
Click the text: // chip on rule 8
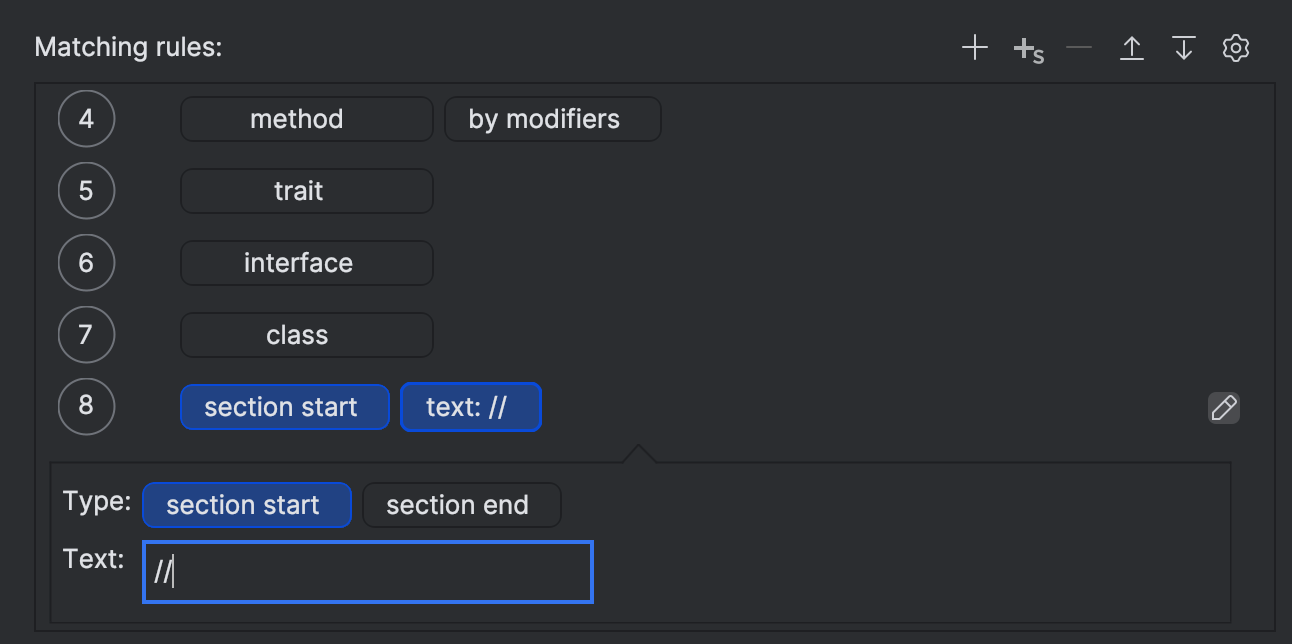pyautogui.click(x=471, y=407)
